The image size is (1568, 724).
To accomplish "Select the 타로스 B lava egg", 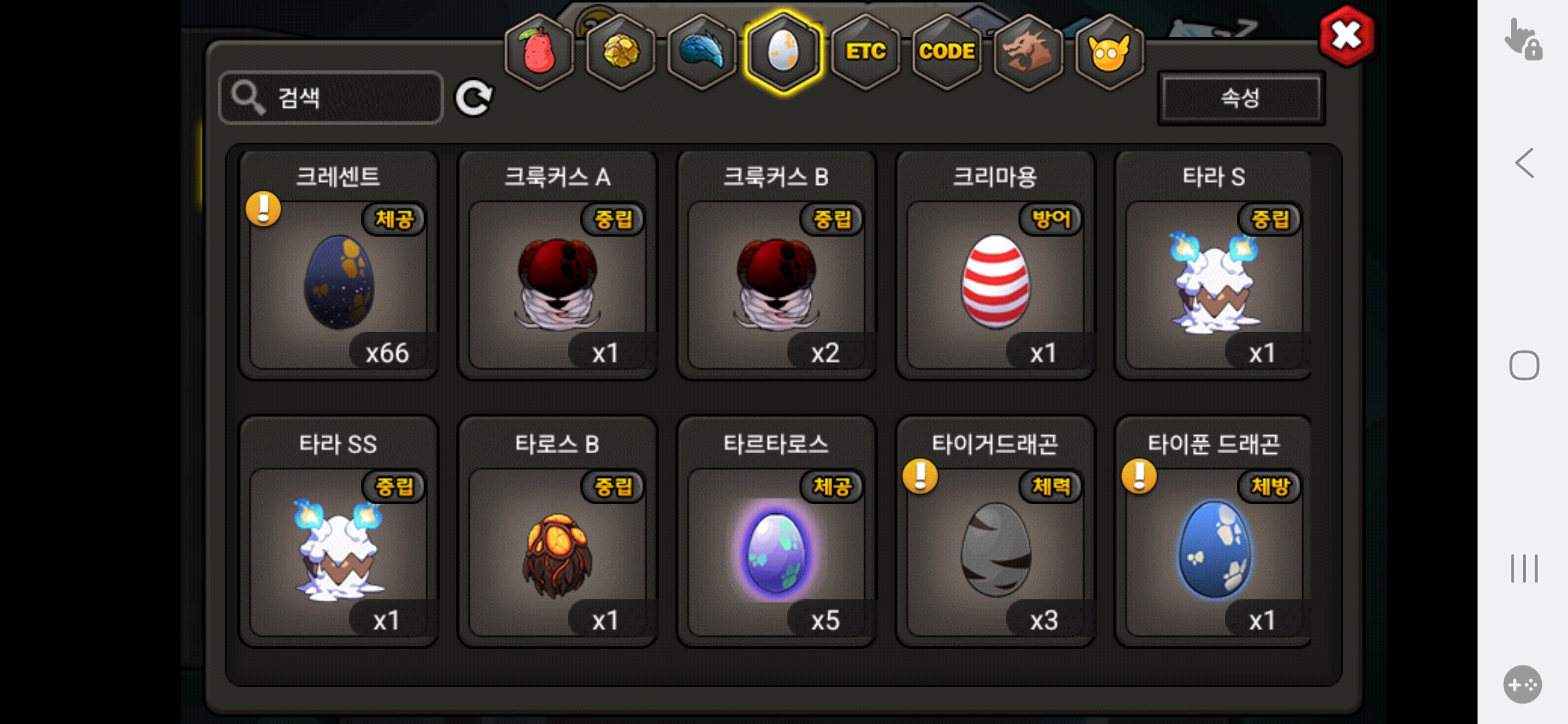I will point(557,532).
